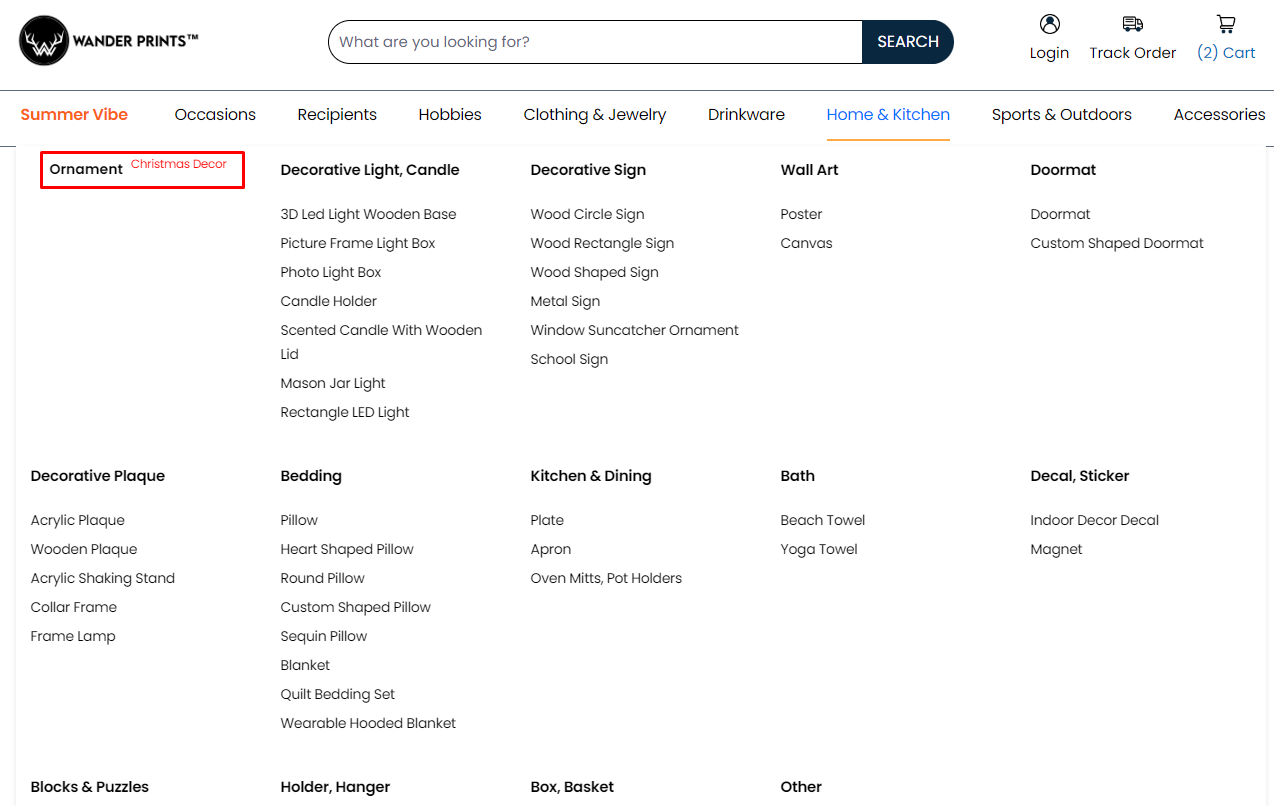The width and height of the screenshot is (1274, 806).
Task: Open Beach Towel link
Action: click(x=822, y=520)
